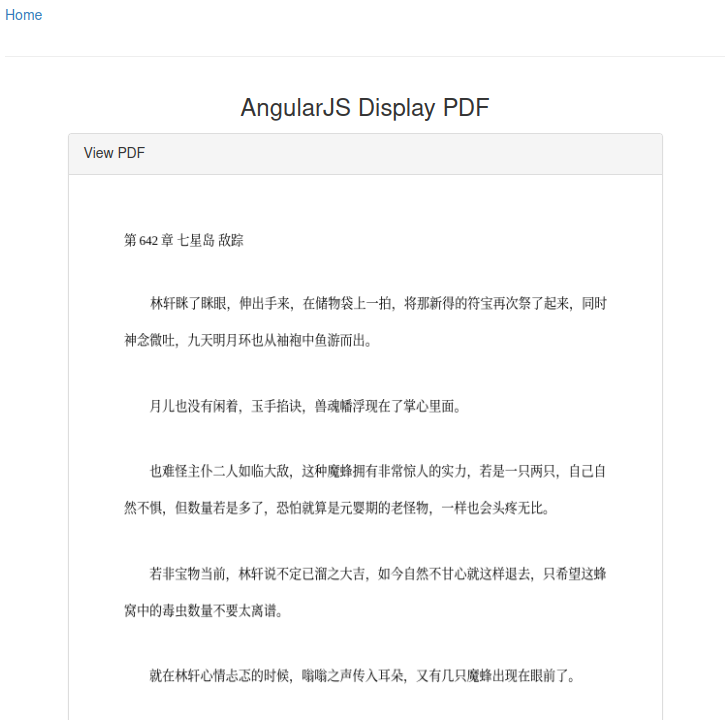Image resolution: width=727 pixels, height=720 pixels.
Task: Click the phrase 九天明月环 in the PDF
Action: click(x=220, y=340)
